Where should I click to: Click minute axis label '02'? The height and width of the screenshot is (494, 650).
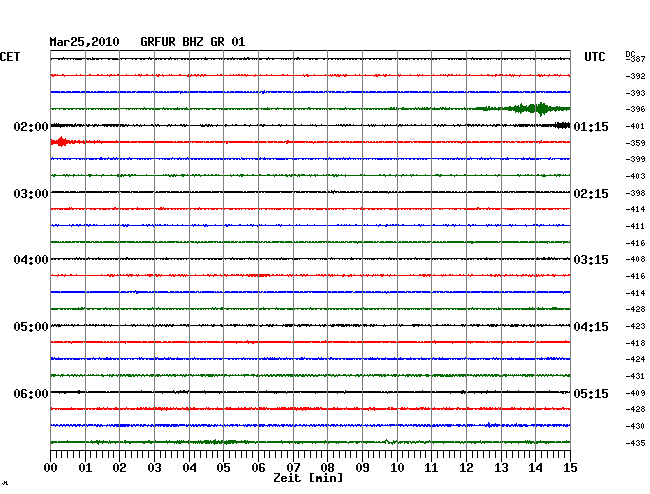pyautogui.click(x=119, y=468)
